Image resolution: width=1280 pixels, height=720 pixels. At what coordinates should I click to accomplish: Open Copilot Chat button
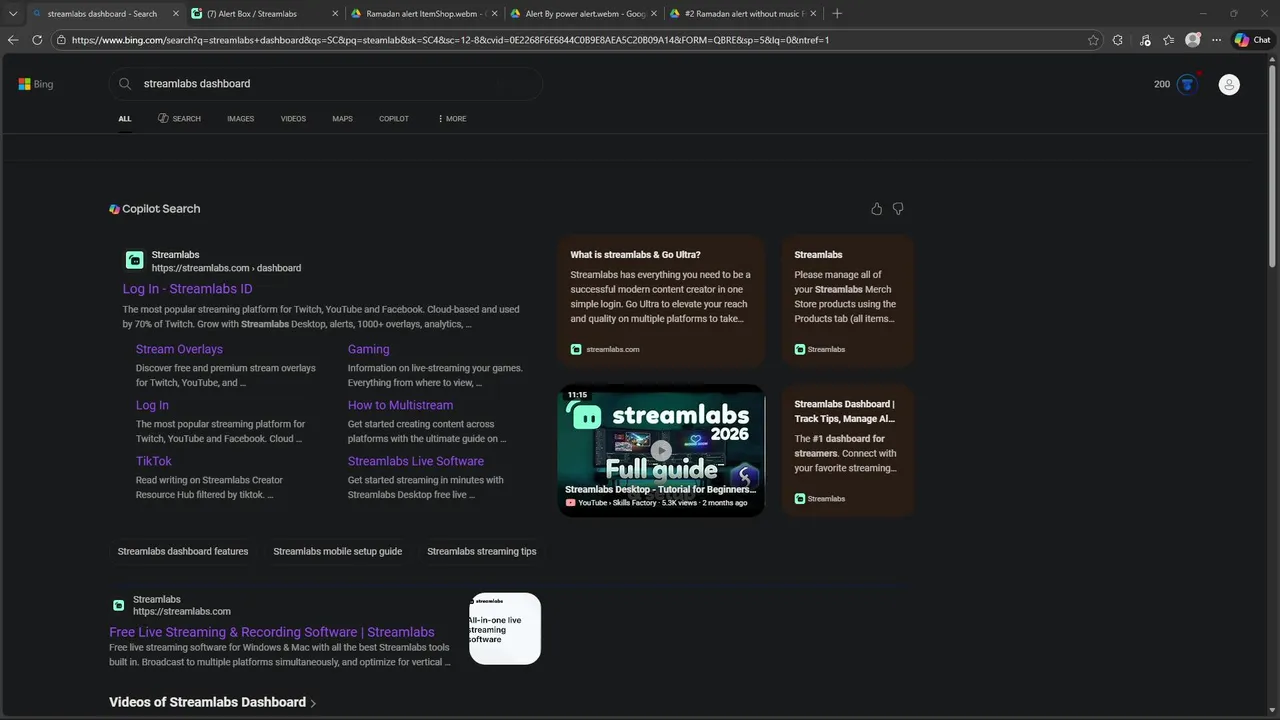point(1252,40)
